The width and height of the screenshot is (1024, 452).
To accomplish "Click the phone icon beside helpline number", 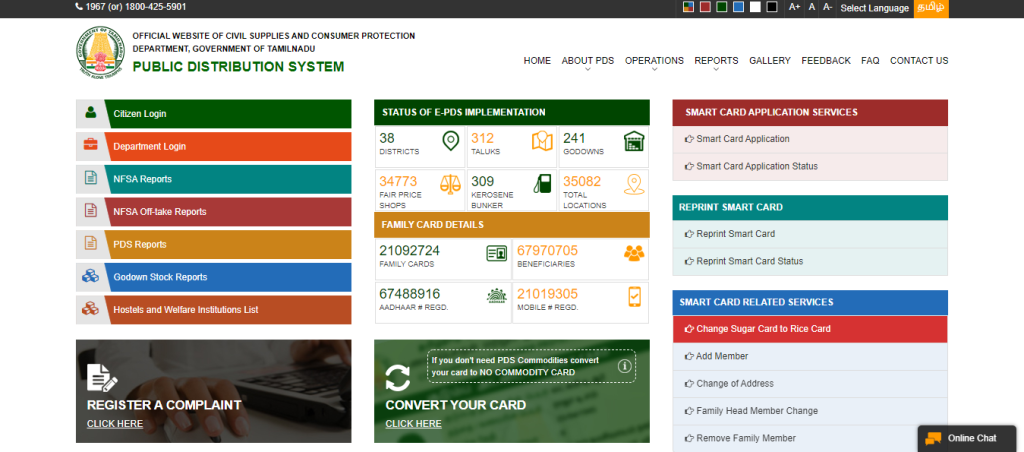I will pos(79,7).
